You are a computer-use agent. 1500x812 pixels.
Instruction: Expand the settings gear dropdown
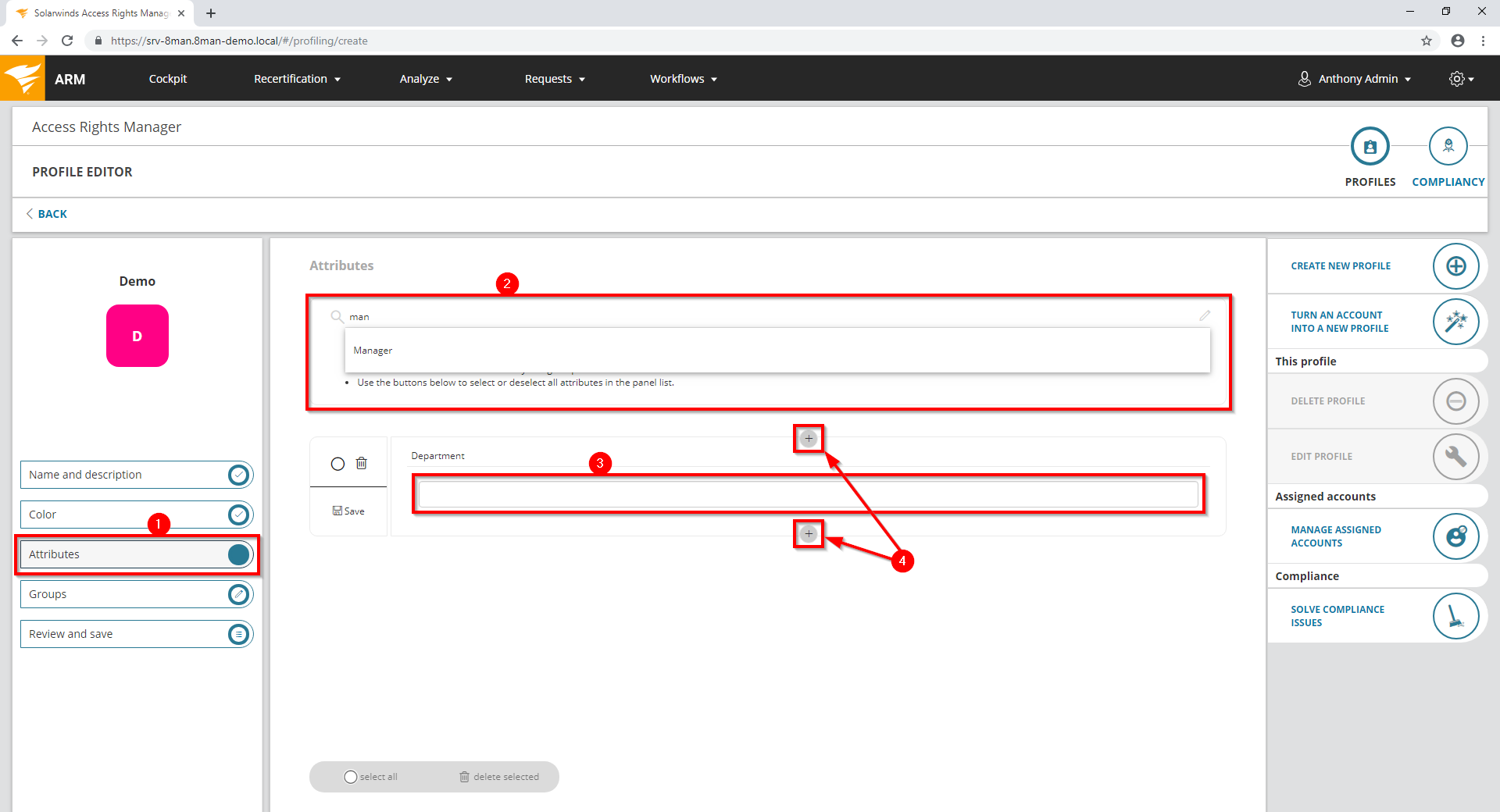1460,79
